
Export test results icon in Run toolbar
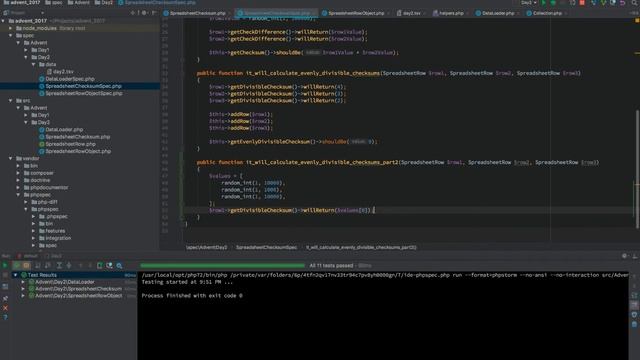(100, 266)
